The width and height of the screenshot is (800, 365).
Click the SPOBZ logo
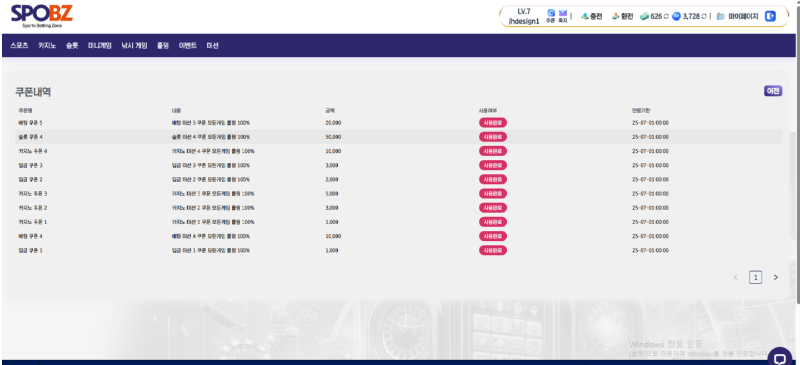click(x=42, y=15)
